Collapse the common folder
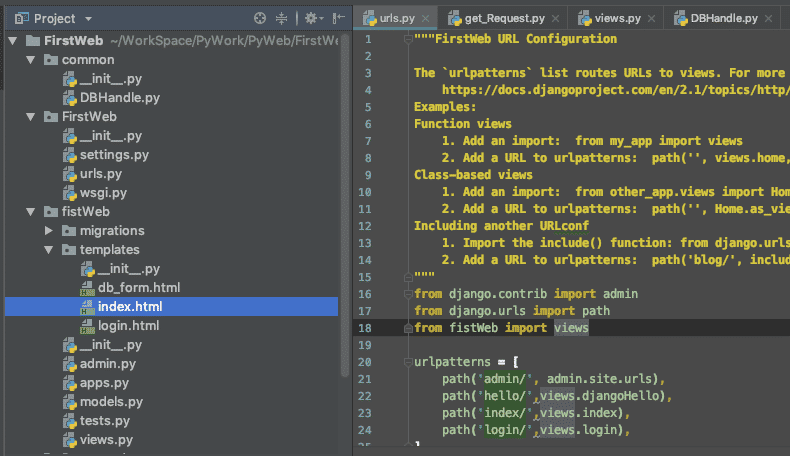The width and height of the screenshot is (790, 456). [31, 60]
